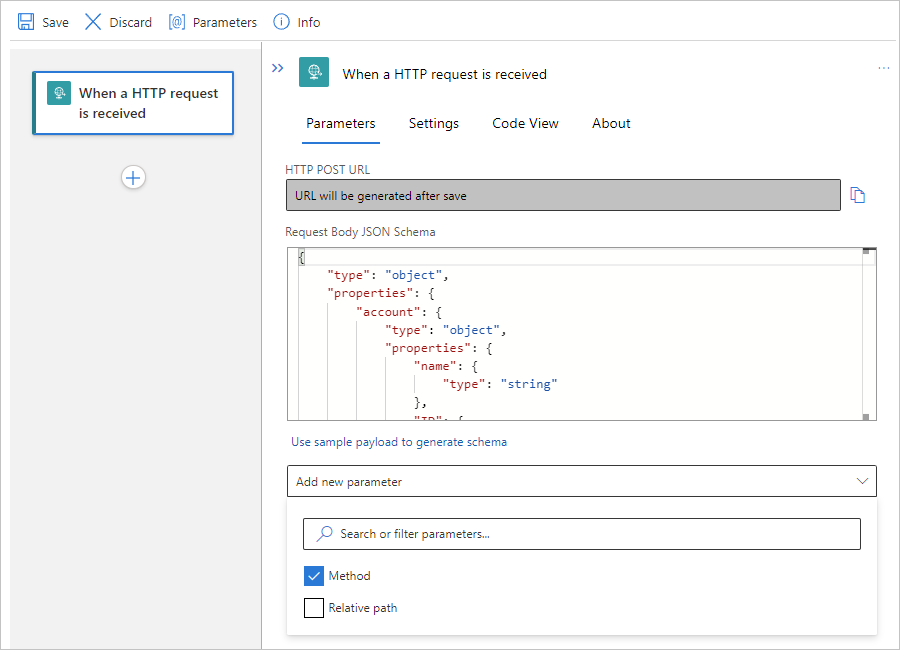Switch to the Settings tab
This screenshot has height=650, width=900.
point(434,123)
